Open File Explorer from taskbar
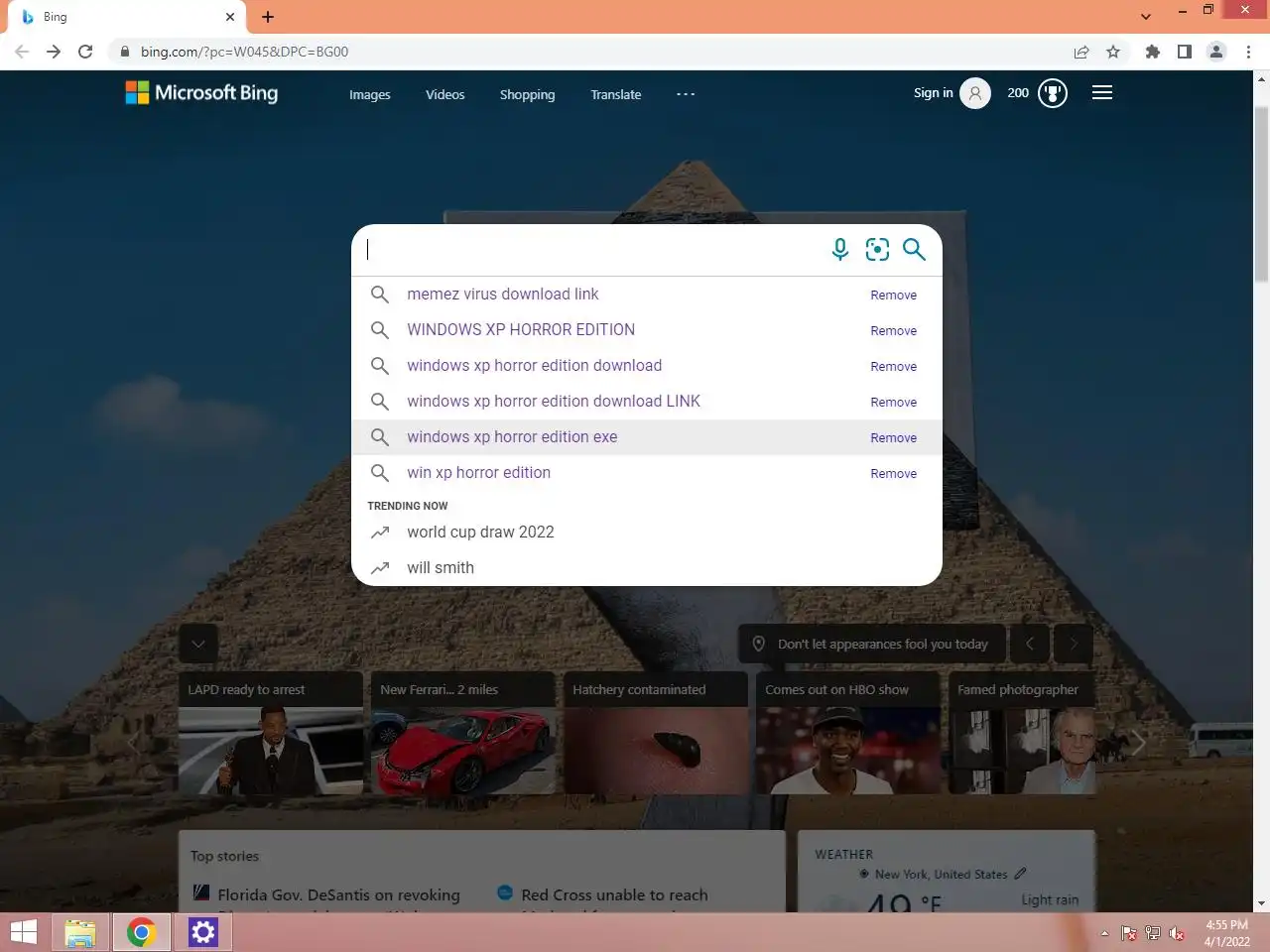Viewport: 1270px width, 952px height. point(80,932)
